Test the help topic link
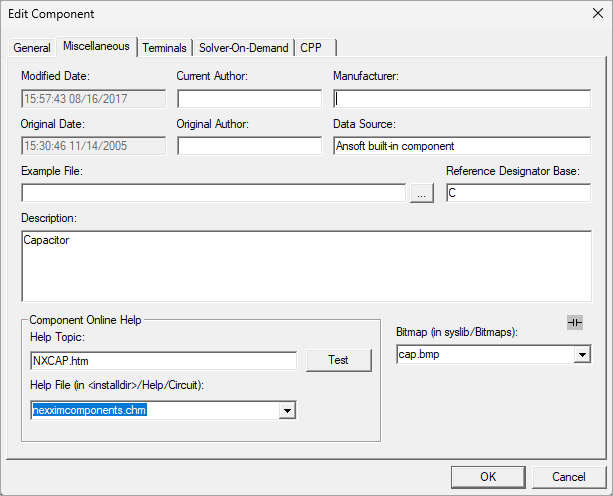 pyautogui.click(x=339, y=360)
